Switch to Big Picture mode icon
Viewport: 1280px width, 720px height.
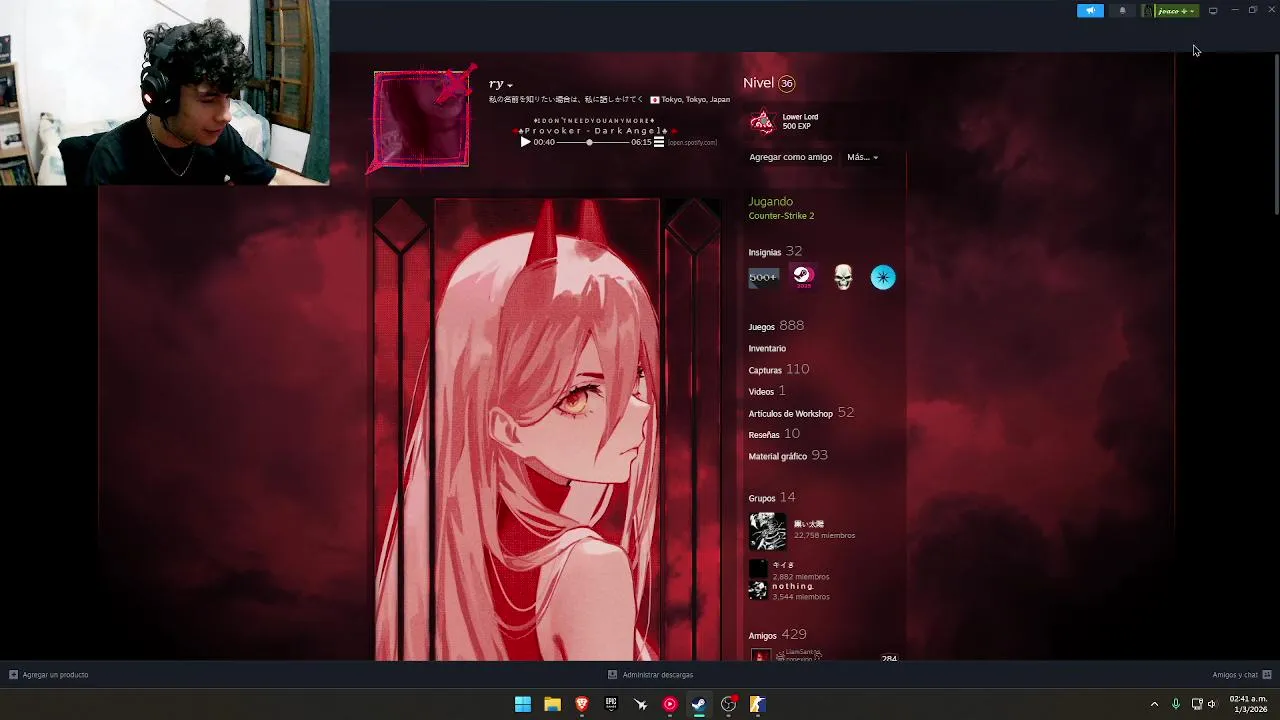[1213, 11]
